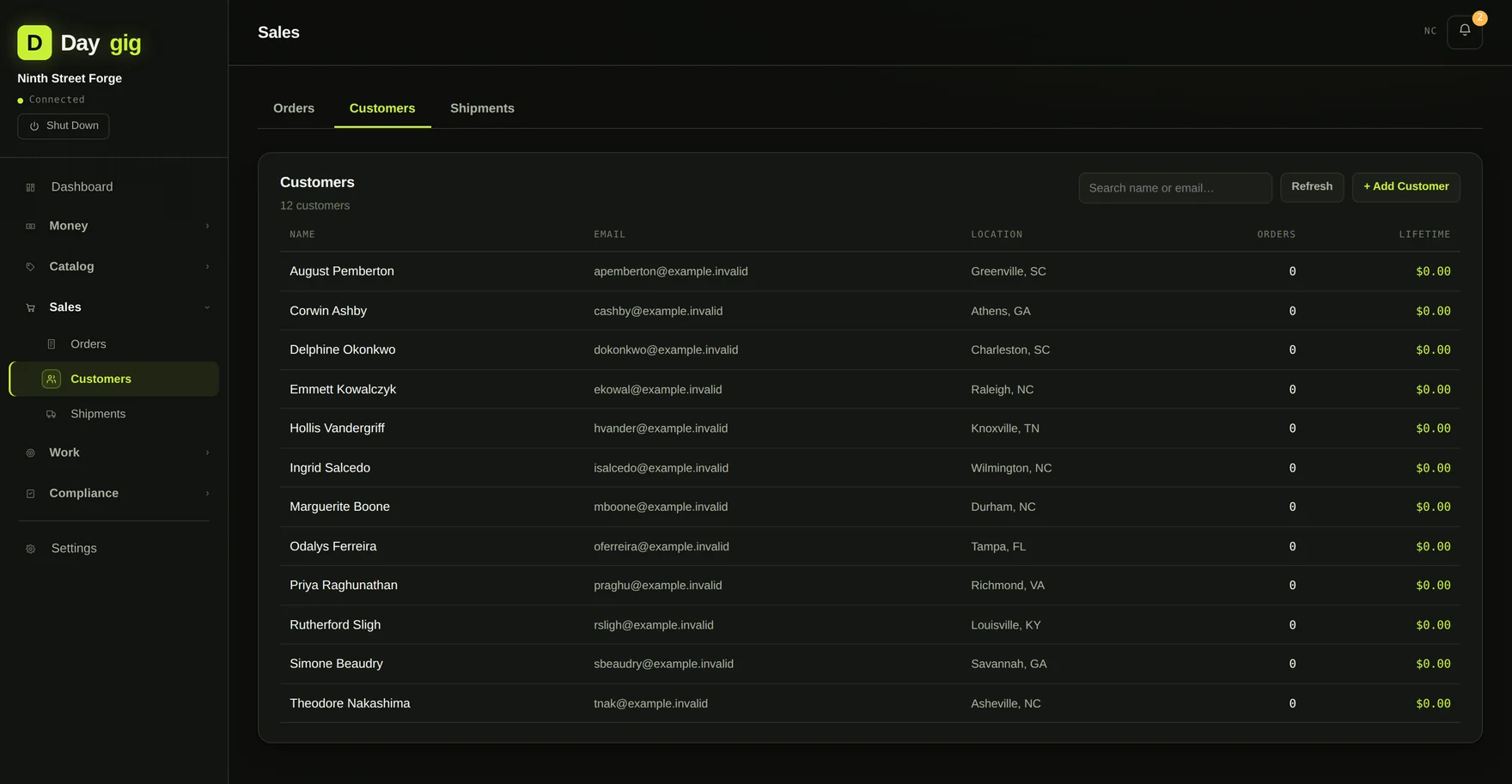Click the Dashboard sidebar icon
The width and height of the screenshot is (1512, 784).
(x=31, y=187)
